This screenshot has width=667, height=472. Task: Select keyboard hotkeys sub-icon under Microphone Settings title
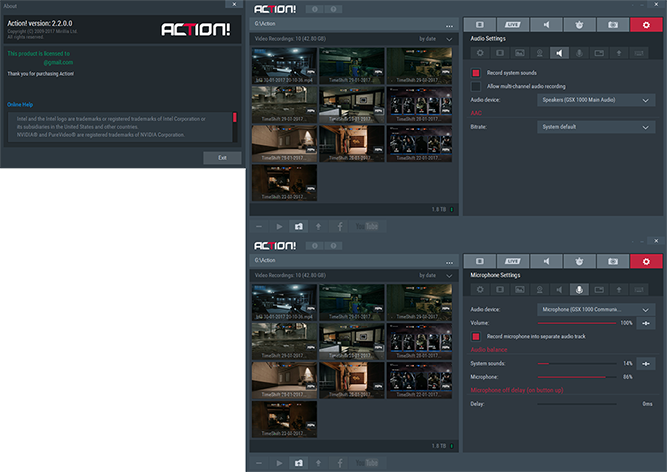[x=639, y=290]
